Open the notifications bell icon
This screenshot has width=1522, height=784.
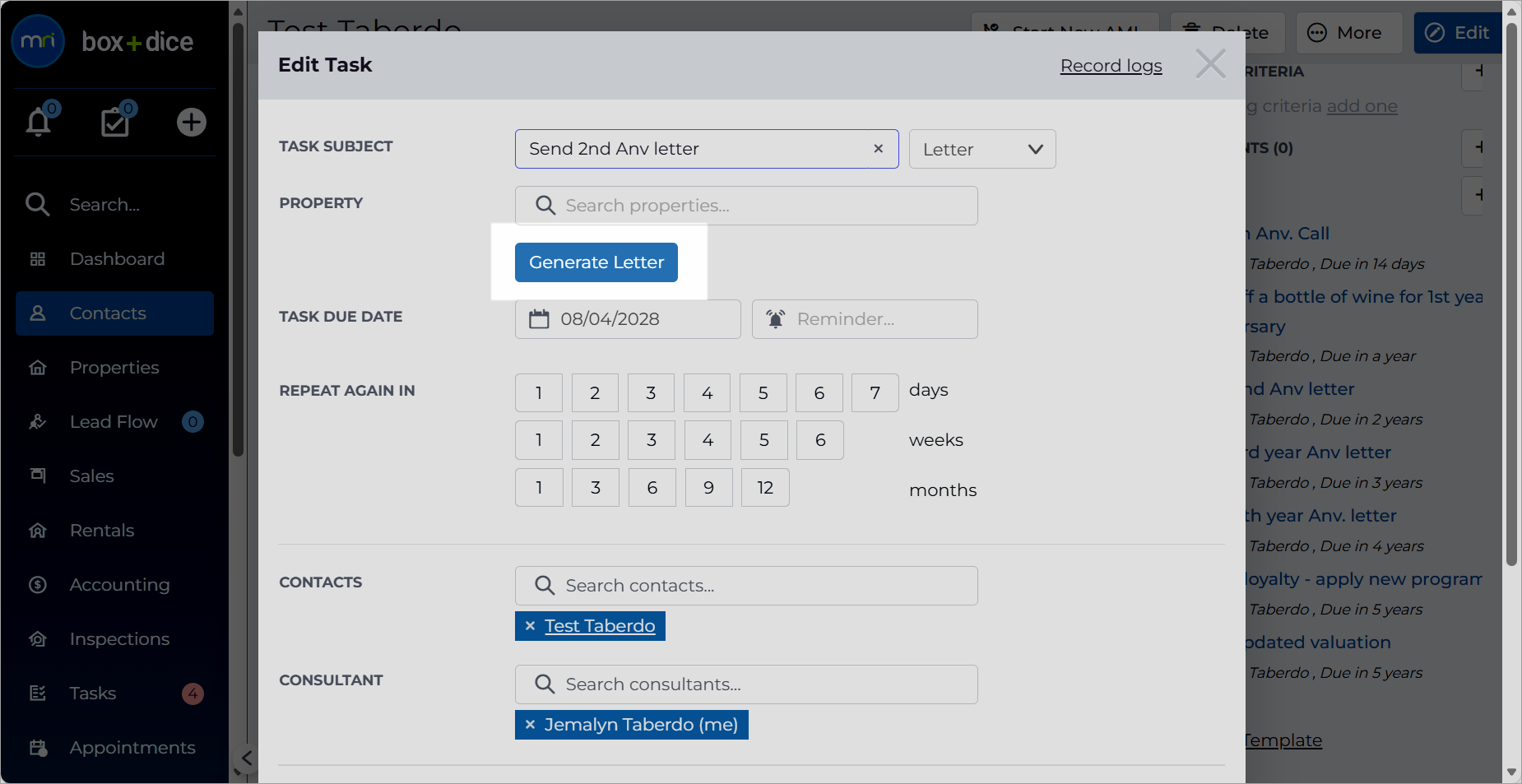point(39,123)
